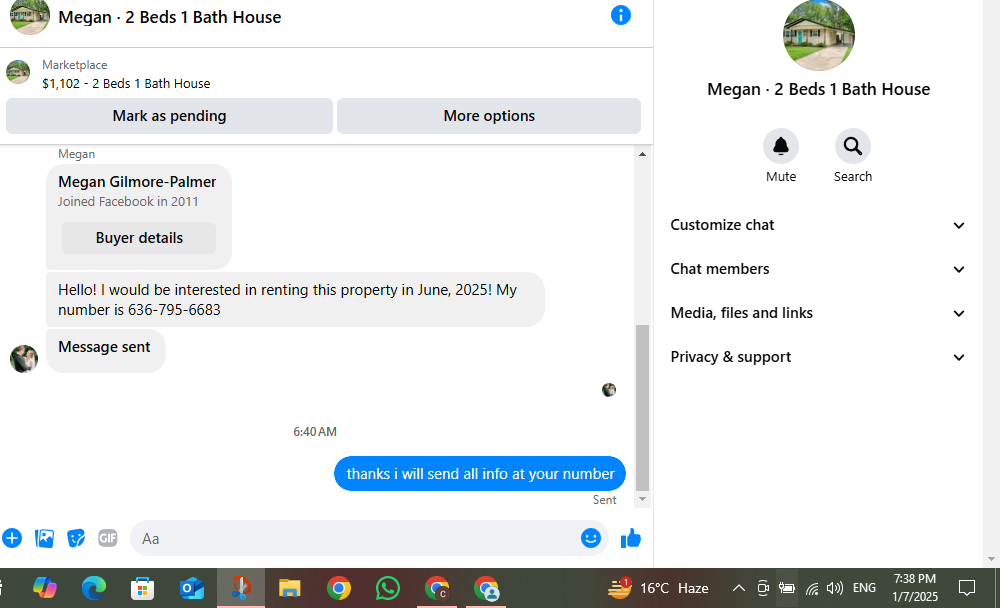Open More options for the listing
This screenshot has width=1000, height=608.
pos(489,116)
